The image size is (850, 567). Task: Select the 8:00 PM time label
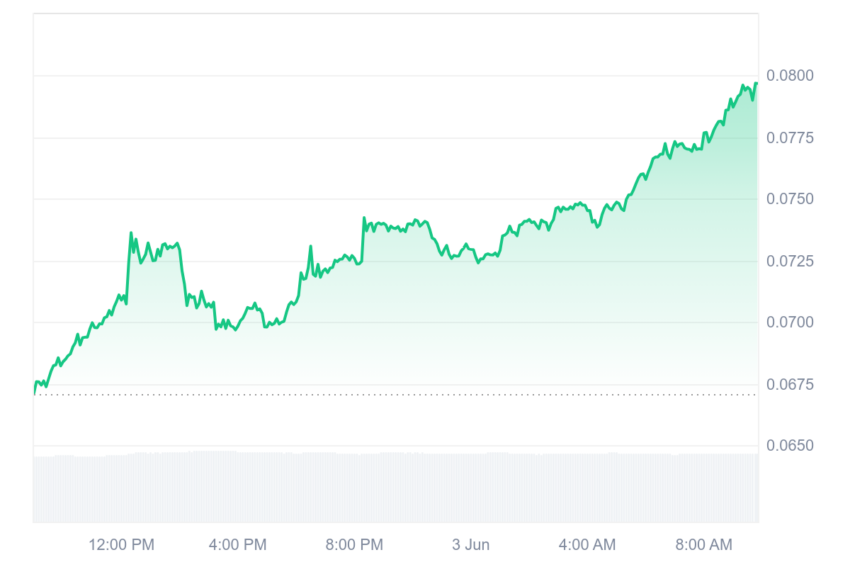pos(354,545)
